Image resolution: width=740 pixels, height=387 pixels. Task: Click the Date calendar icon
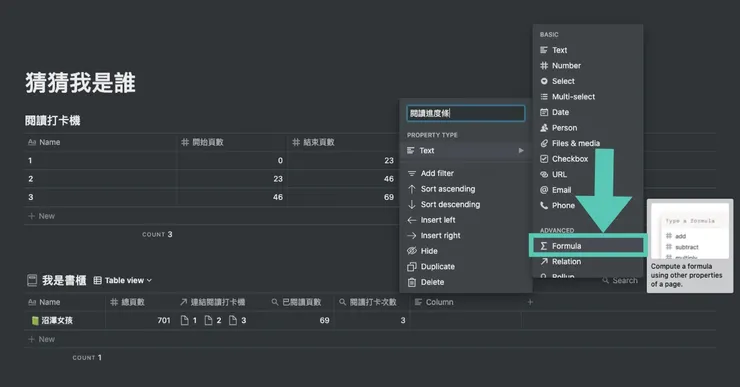[544, 112]
